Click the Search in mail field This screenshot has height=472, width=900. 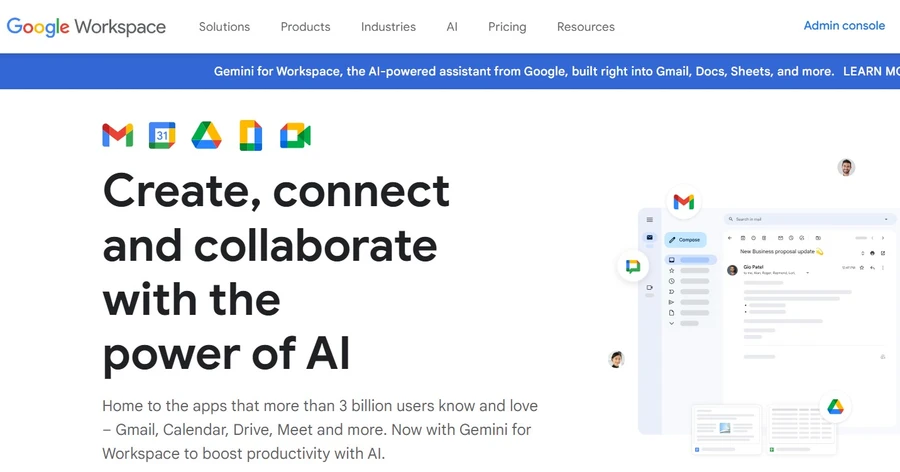pyautogui.click(x=810, y=219)
